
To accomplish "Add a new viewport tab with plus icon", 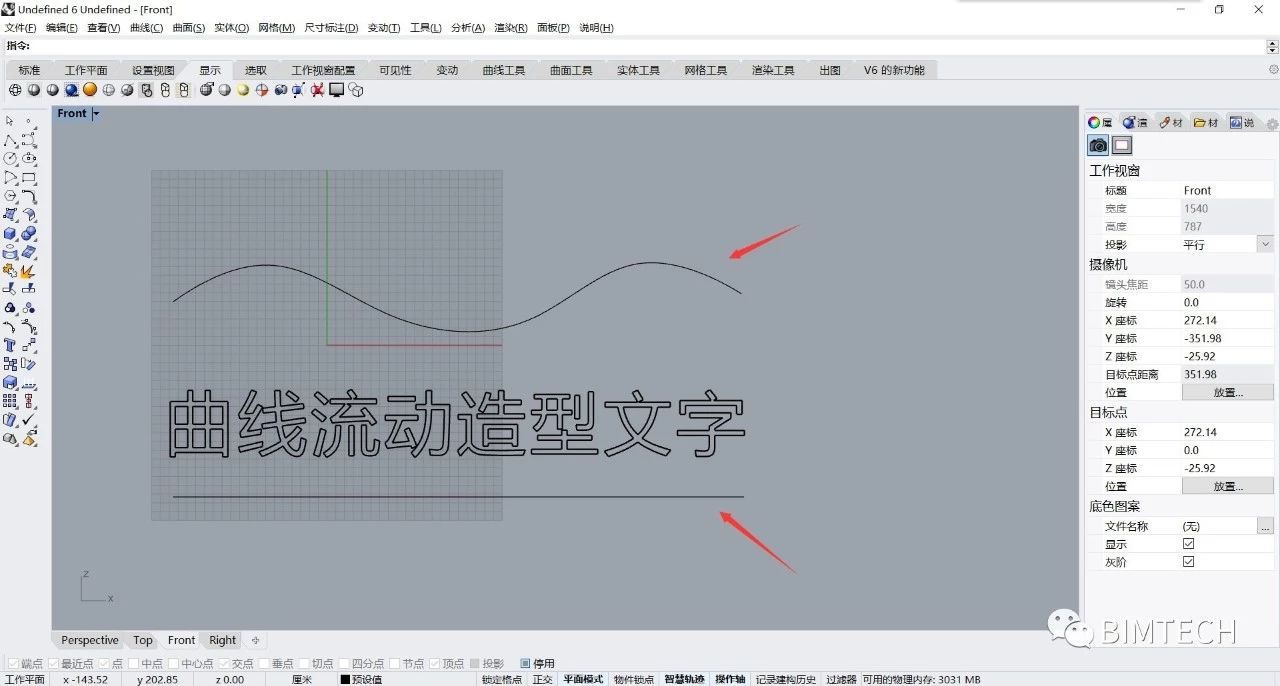I will pos(255,640).
